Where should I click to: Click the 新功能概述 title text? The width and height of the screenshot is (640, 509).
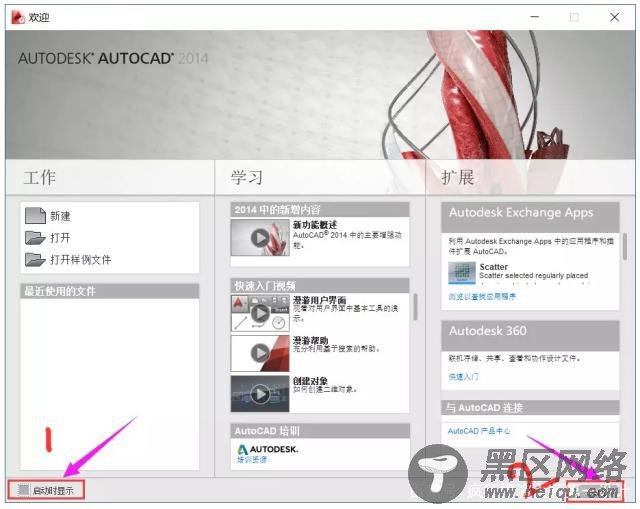(x=315, y=224)
